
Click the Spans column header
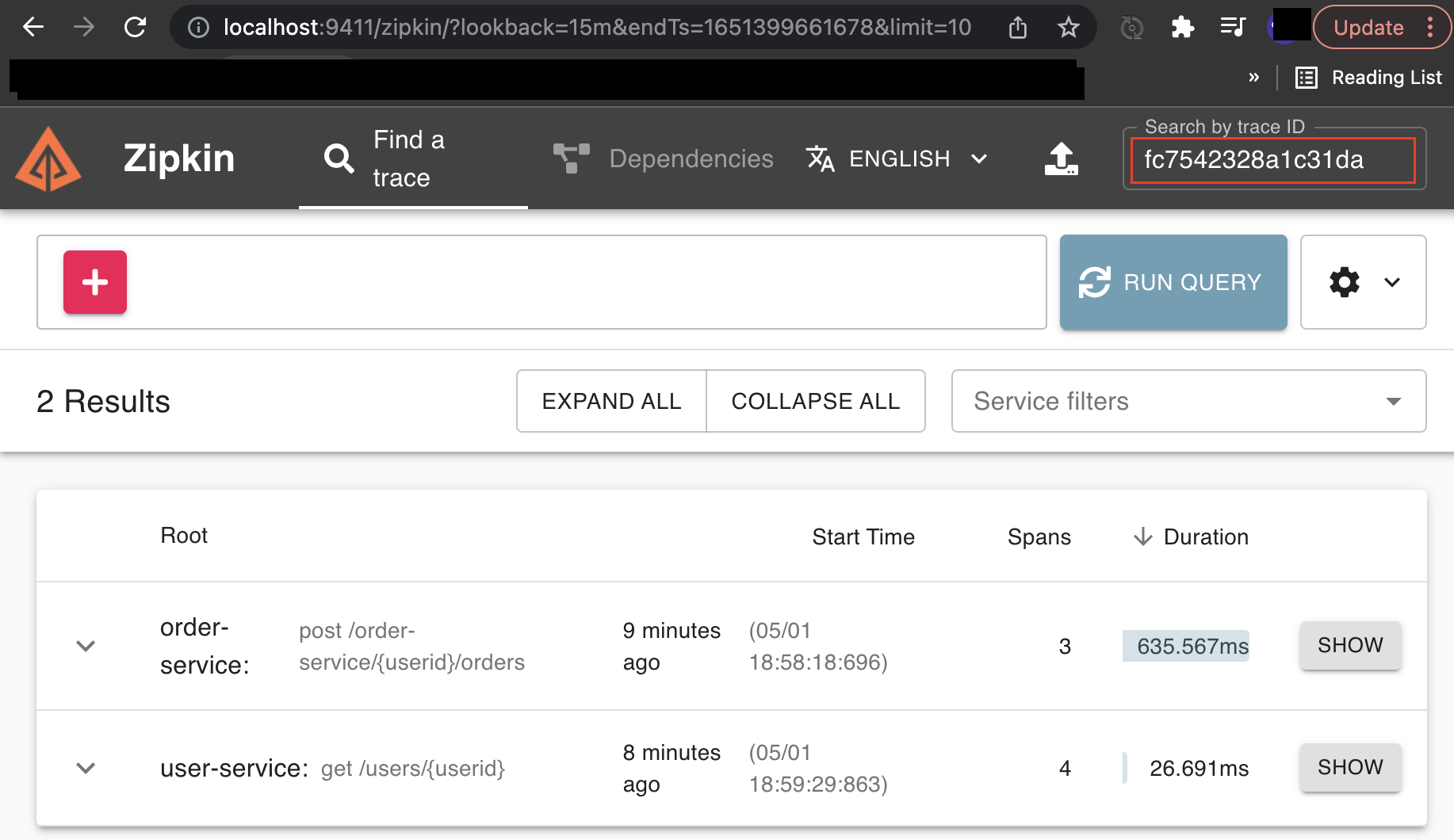tap(1039, 537)
